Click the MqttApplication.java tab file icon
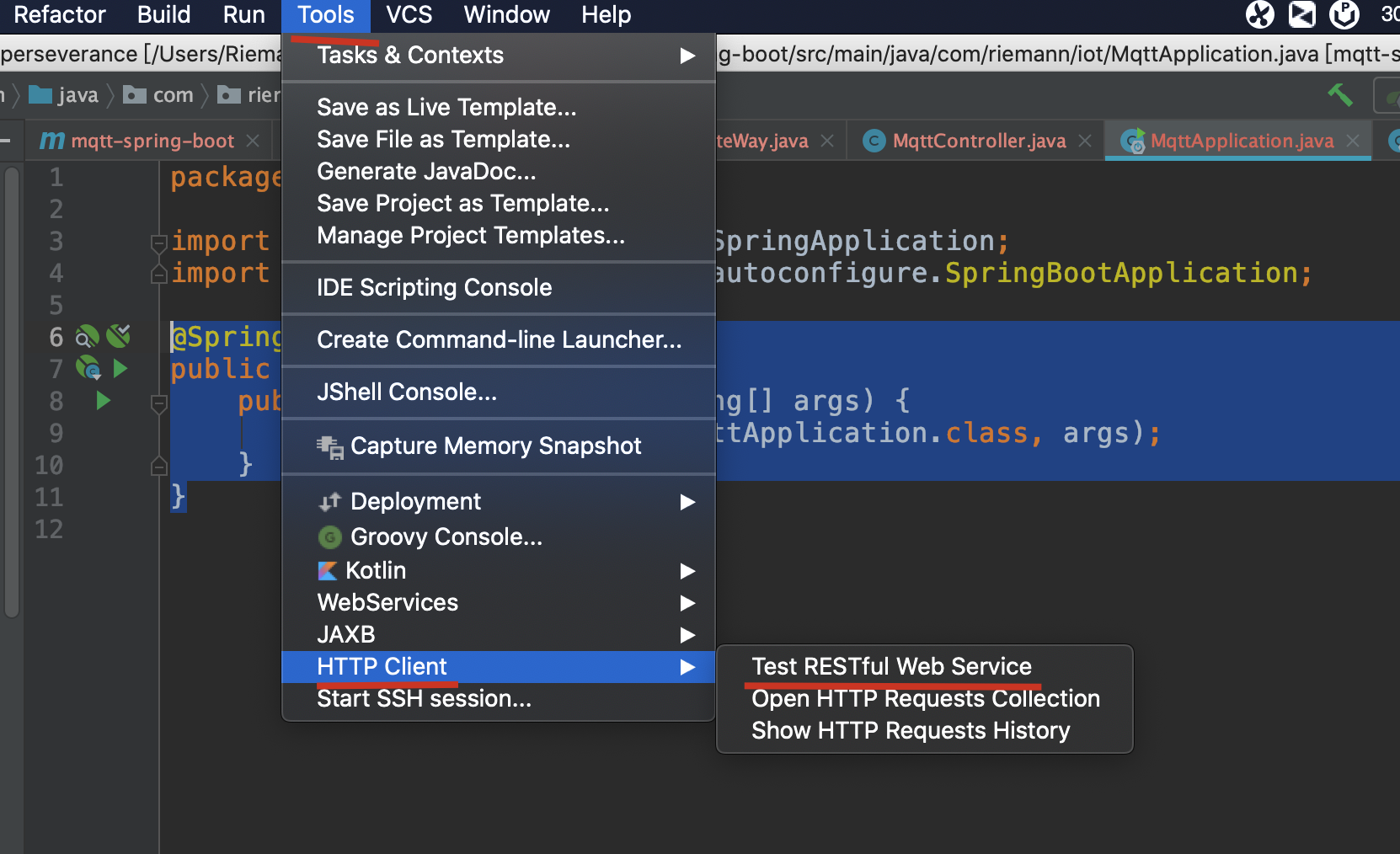 pos(1132,141)
